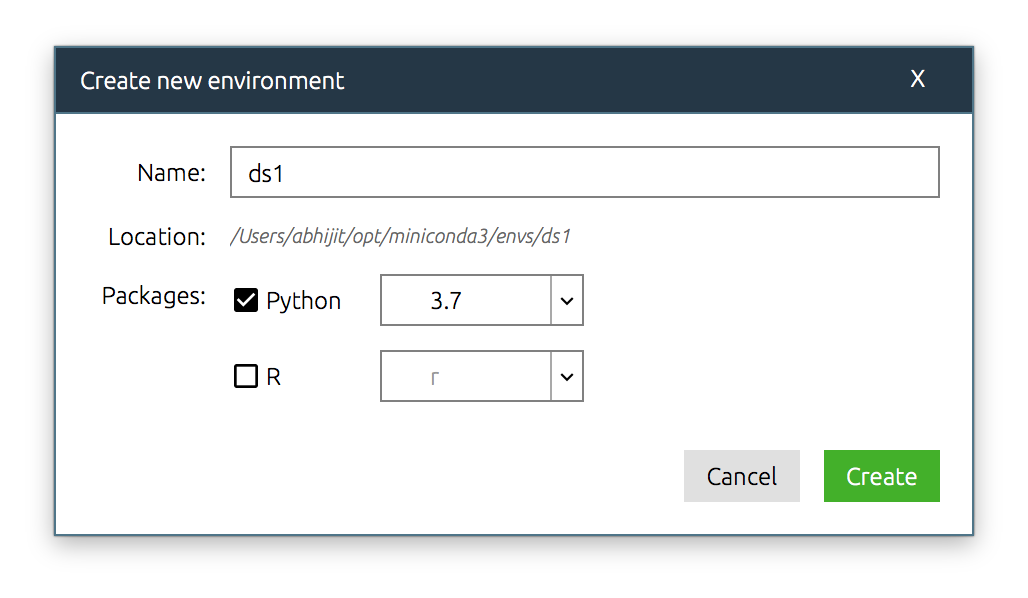Close the Create new environment dialog
Image resolution: width=1028 pixels, height=598 pixels.
917,79
